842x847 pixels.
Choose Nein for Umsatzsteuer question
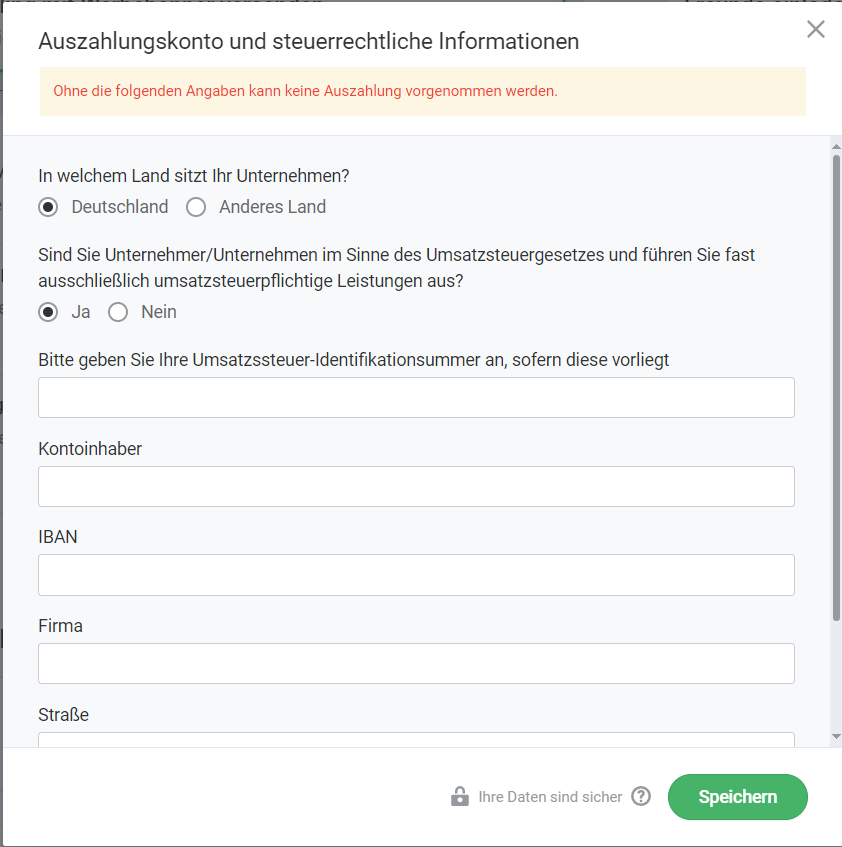coord(118,312)
